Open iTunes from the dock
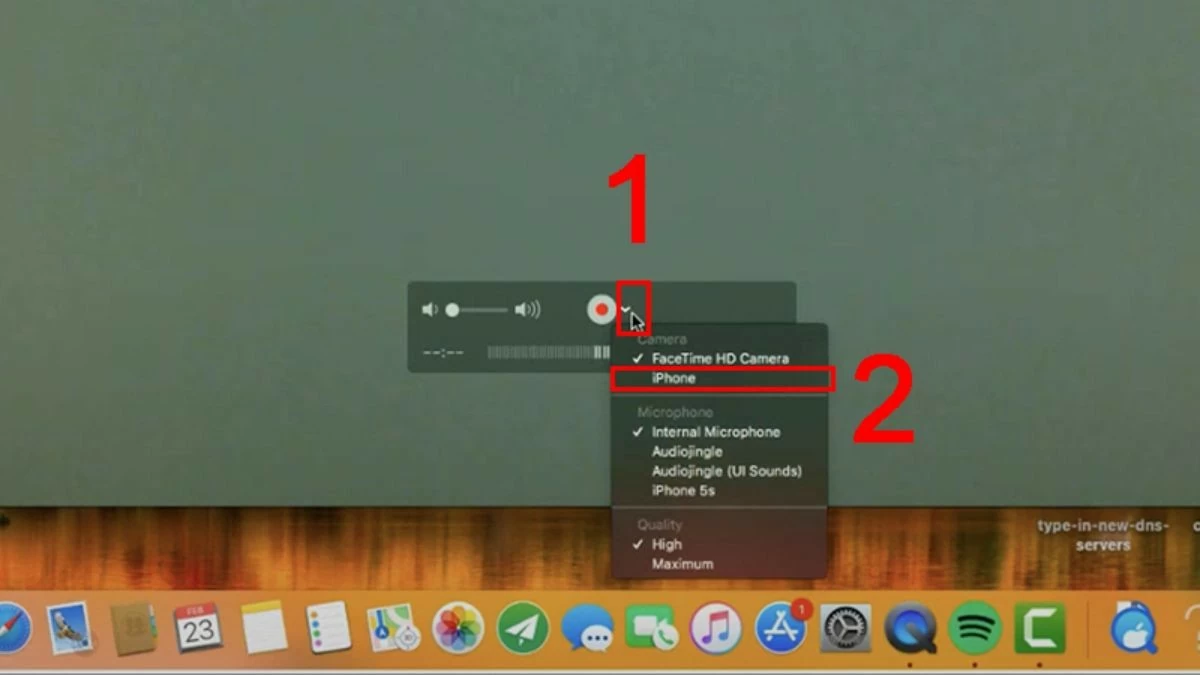 pyautogui.click(x=716, y=628)
